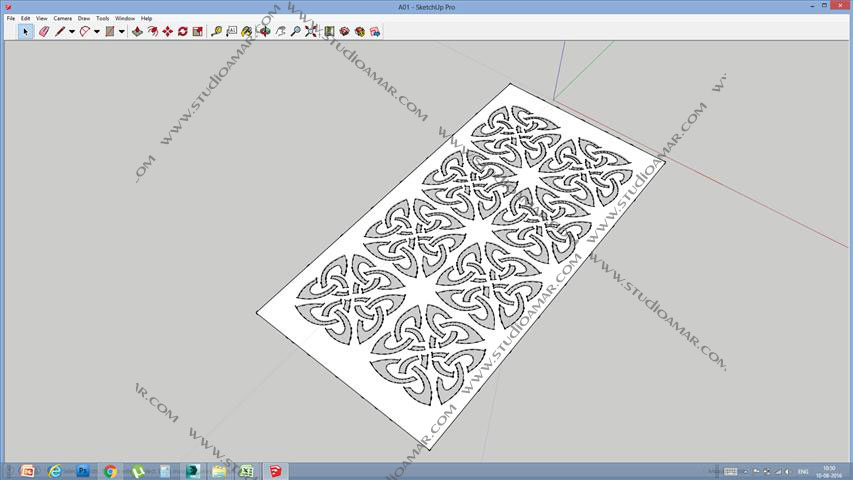The width and height of the screenshot is (853, 480).
Task: Select the Zoom magnifier tool
Action: pos(295,32)
